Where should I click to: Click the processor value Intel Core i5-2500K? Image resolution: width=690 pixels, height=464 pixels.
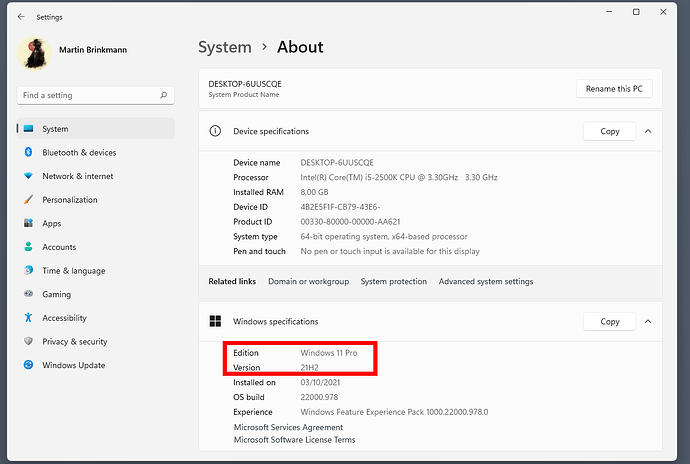tap(399, 177)
